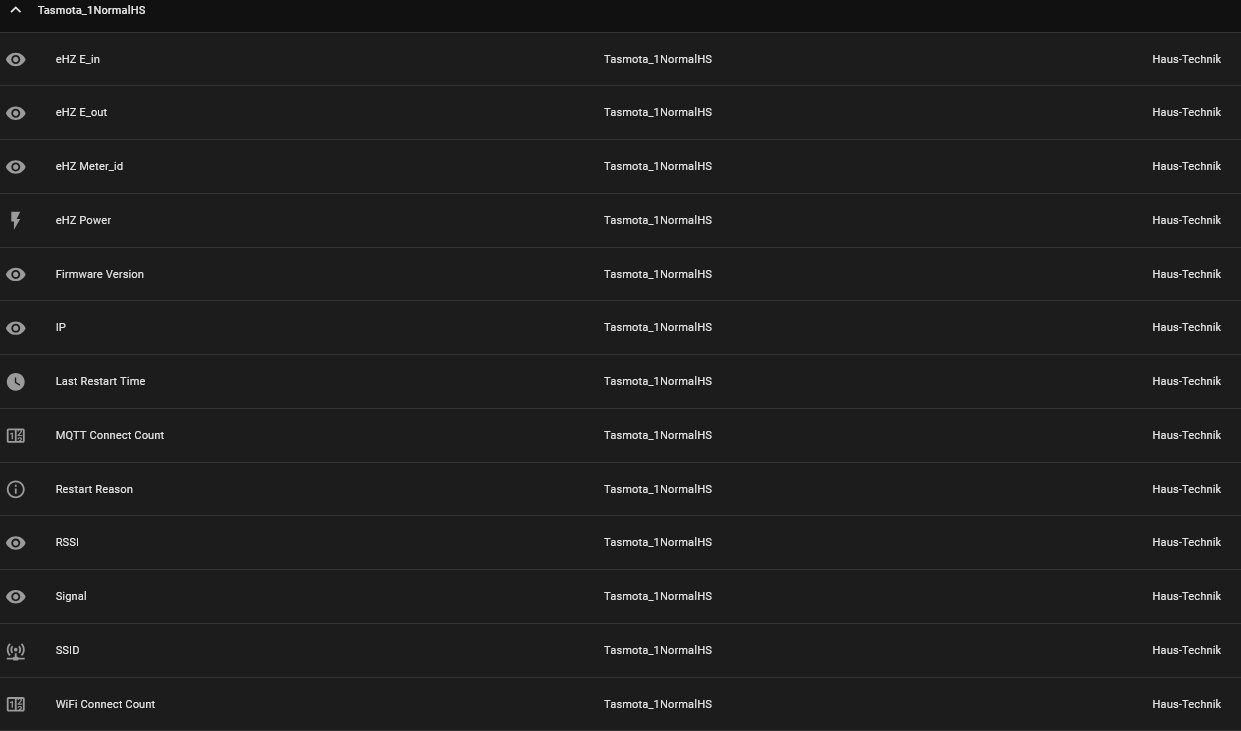This screenshot has height=731, width=1241.
Task: Click Haus-Technik area in the SSID row
Action: pyautogui.click(x=1186, y=650)
